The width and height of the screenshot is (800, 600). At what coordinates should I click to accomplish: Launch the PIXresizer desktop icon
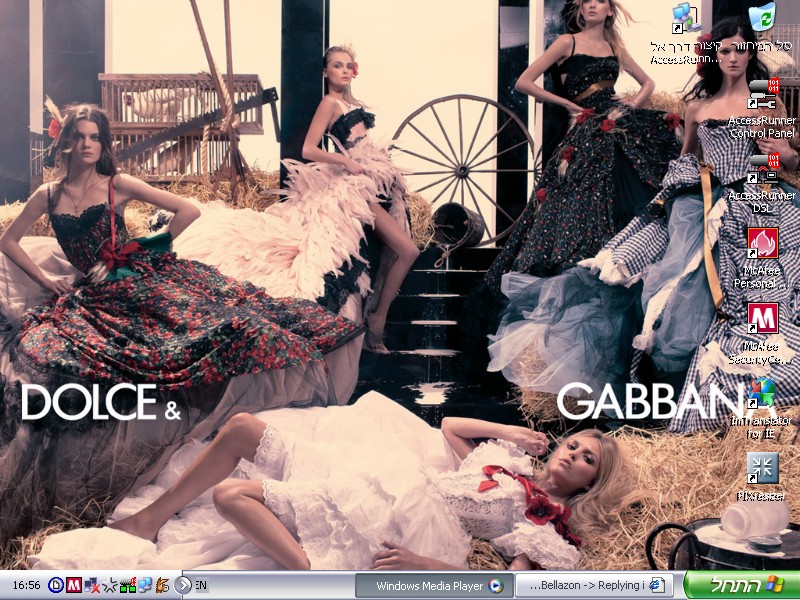click(x=762, y=468)
